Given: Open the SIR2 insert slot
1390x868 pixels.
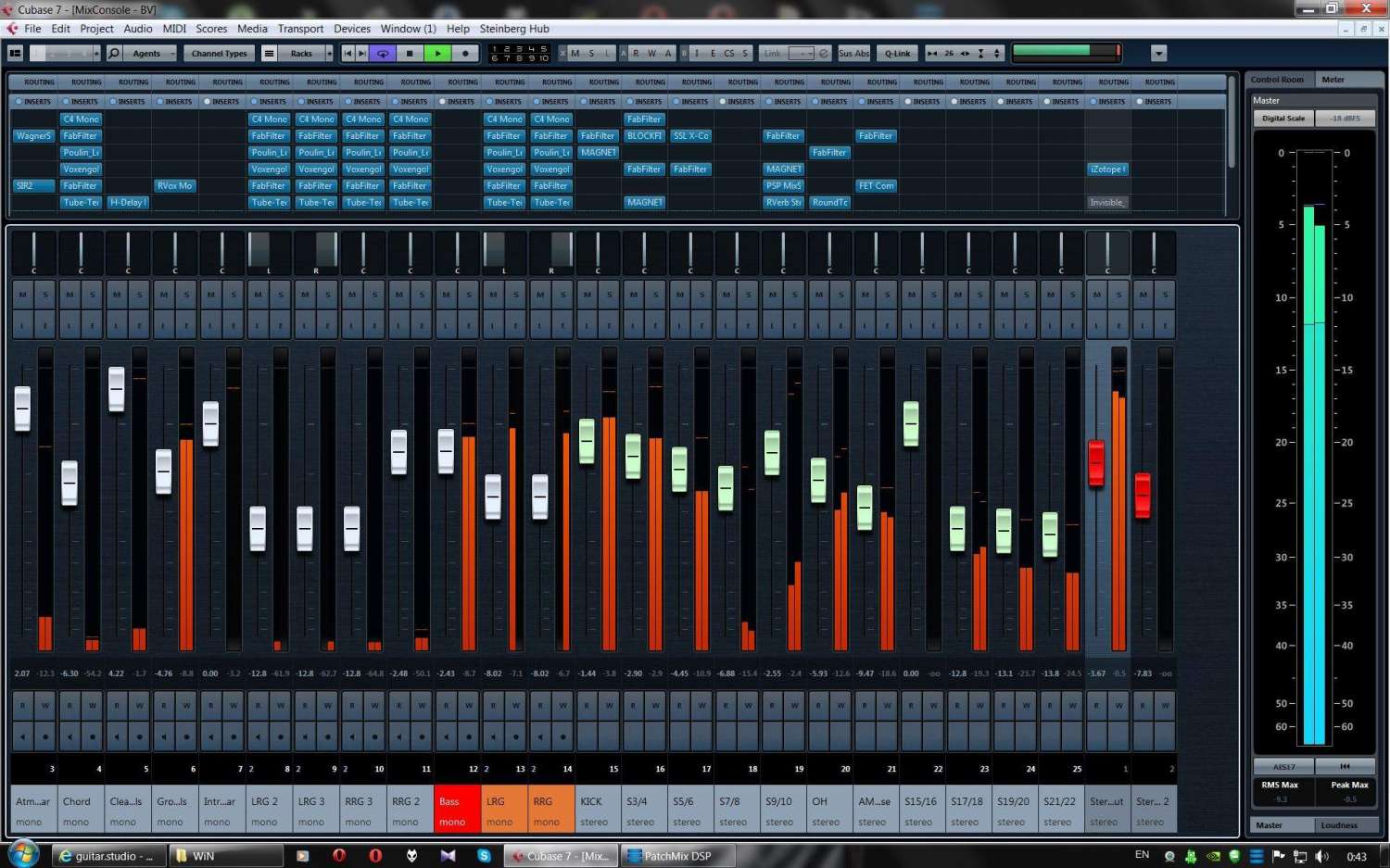Looking at the screenshot, I should [33, 186].
